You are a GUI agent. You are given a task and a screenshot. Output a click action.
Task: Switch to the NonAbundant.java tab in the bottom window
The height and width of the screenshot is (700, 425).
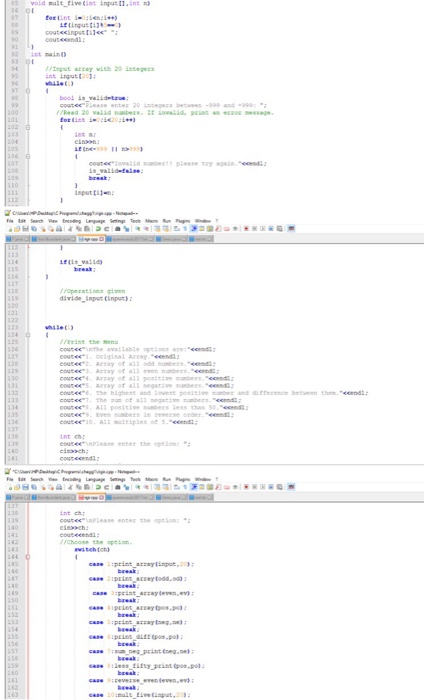pos(54,497)
